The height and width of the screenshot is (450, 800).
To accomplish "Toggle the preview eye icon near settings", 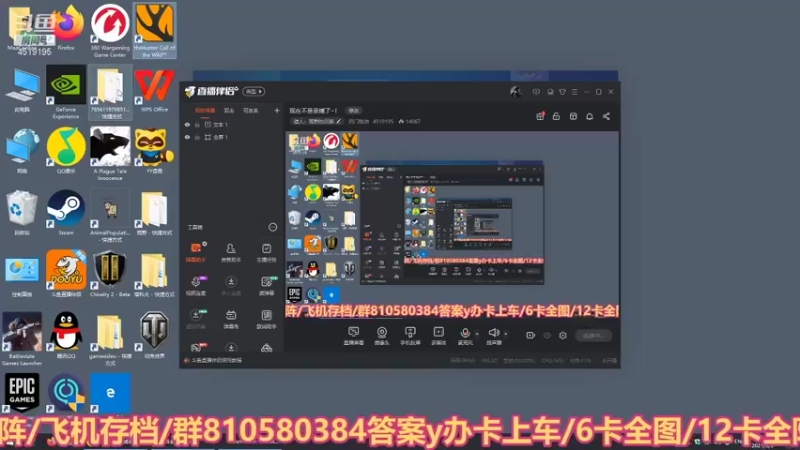I will (x=547, y=335).
